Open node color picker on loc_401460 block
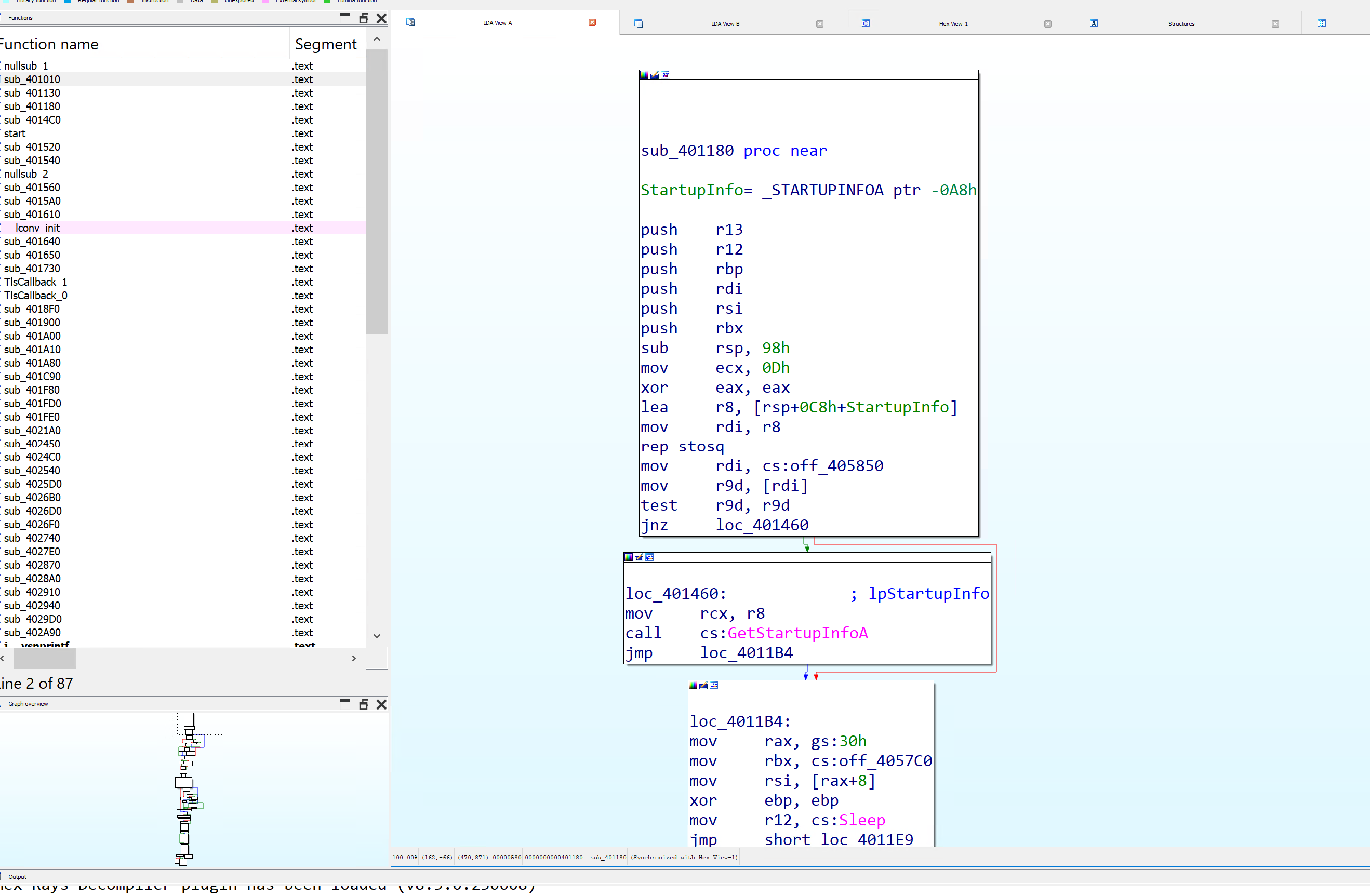Viewport: 1370px width, 896px height. click(x=629, y=557)
